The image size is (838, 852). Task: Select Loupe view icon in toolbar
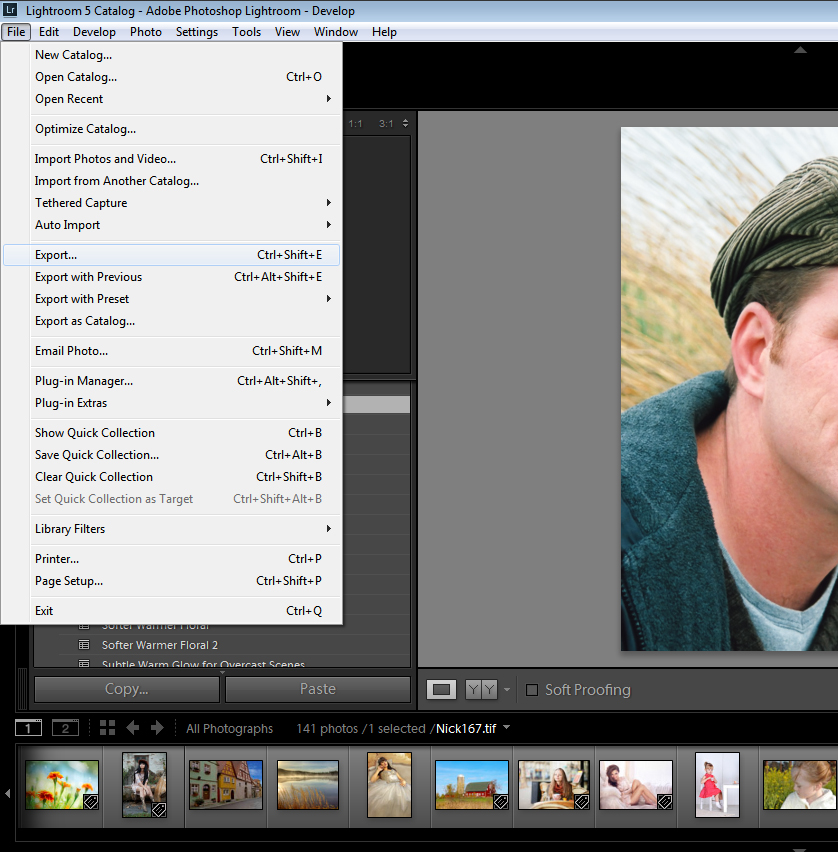(x=442, y=689)
